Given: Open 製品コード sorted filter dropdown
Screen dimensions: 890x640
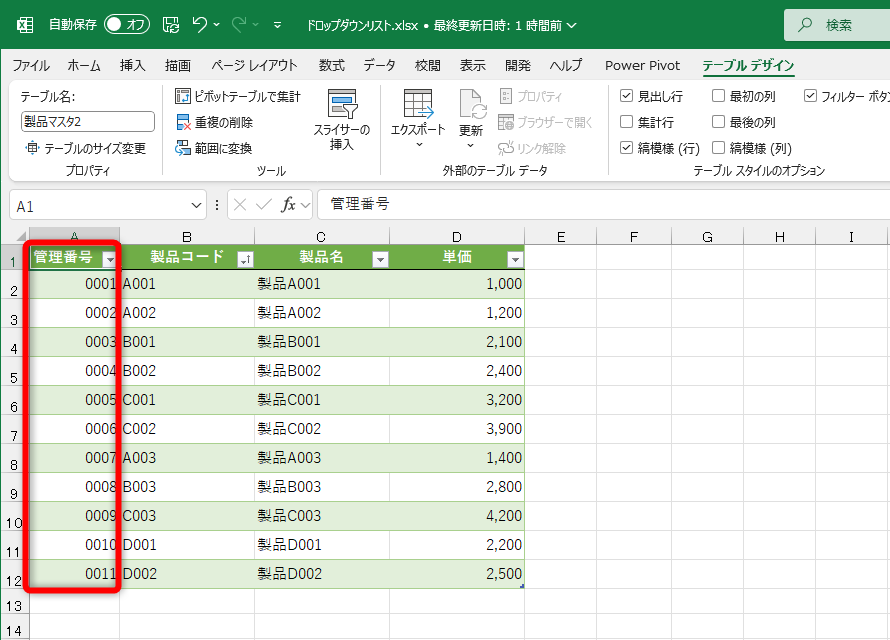Looking at the screenshot, I should pyautogui.click(x=245, y=260).
